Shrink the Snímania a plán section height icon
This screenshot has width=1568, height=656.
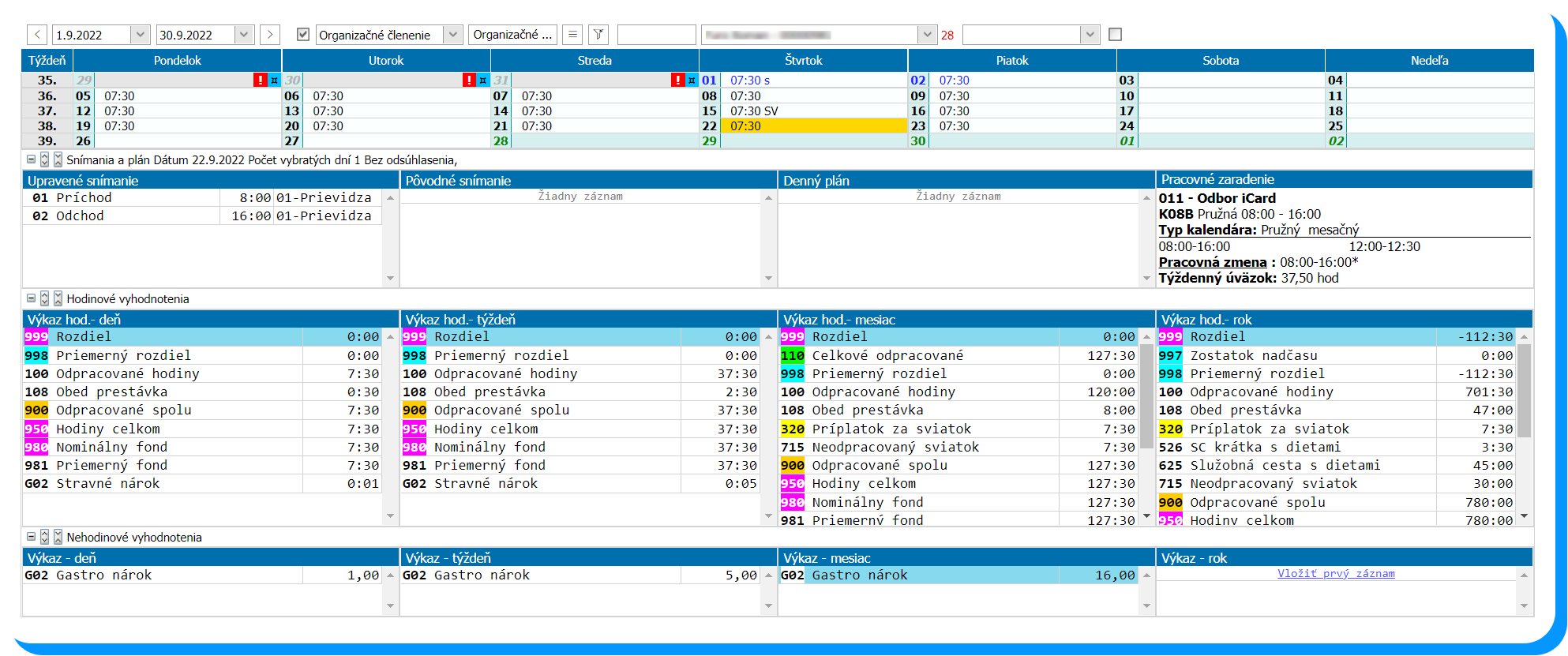coord(58,159)
